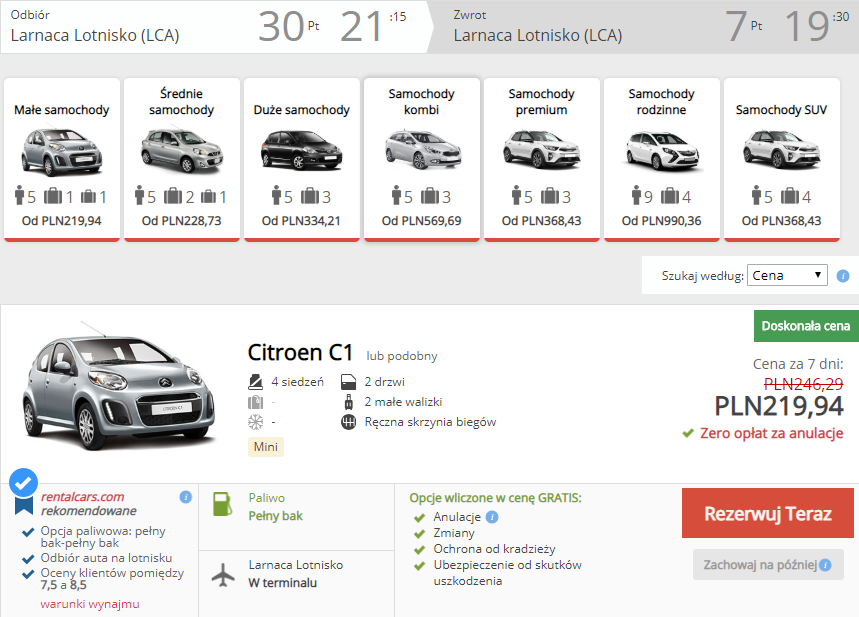The image size is (859, 617).
Task: Click info icon beside rentalcars.com rekomendowane
Action: 186,497
